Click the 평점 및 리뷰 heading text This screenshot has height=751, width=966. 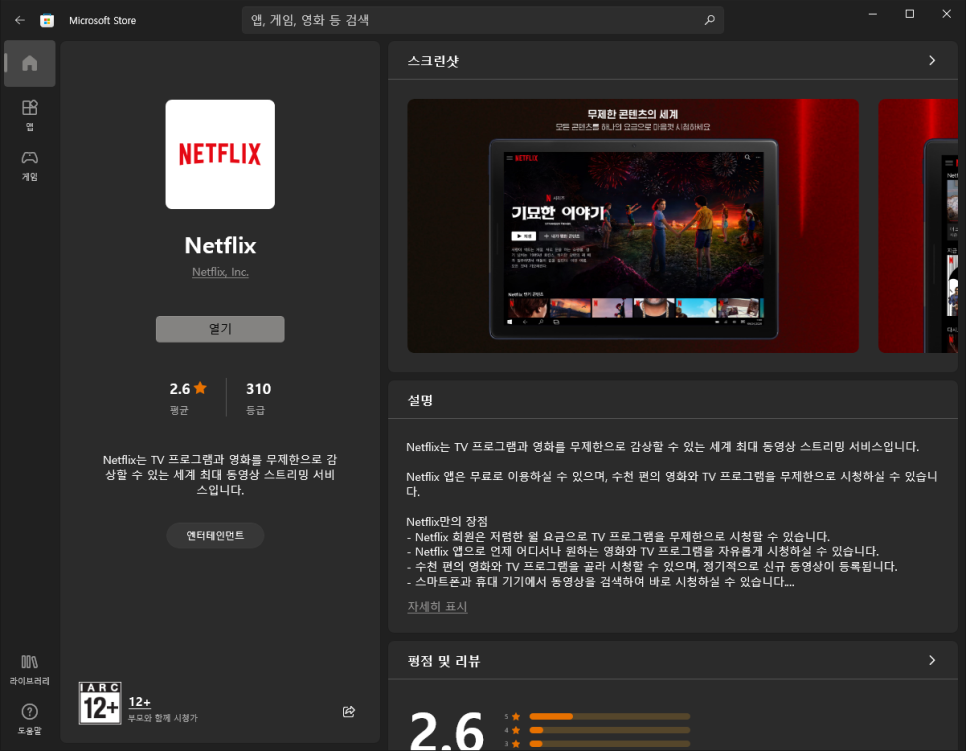(444, 661)
